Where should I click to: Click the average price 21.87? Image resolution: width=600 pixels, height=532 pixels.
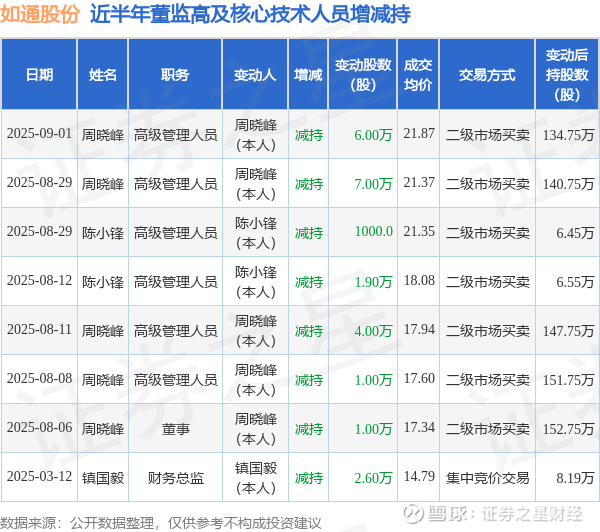(x=419, y=134)
